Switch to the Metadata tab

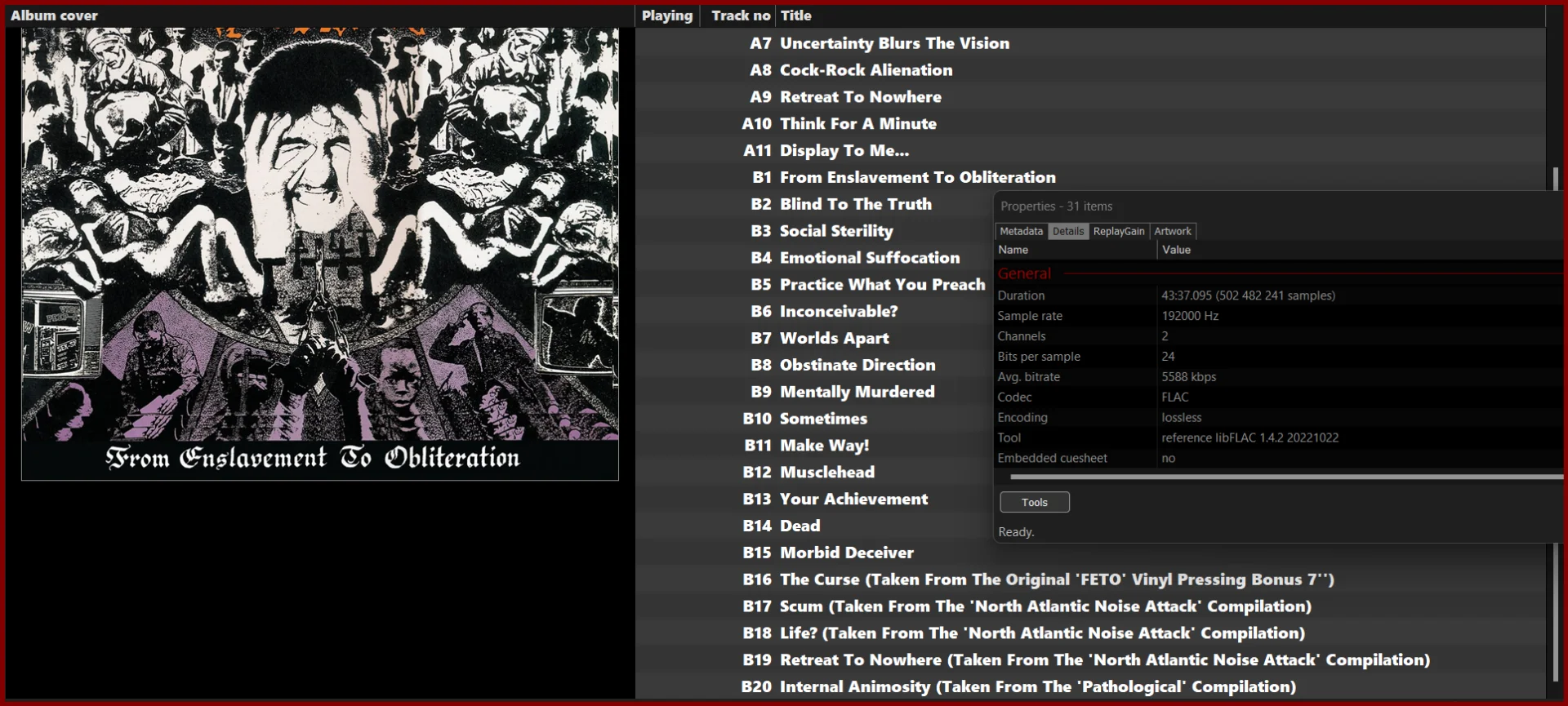1021,231
